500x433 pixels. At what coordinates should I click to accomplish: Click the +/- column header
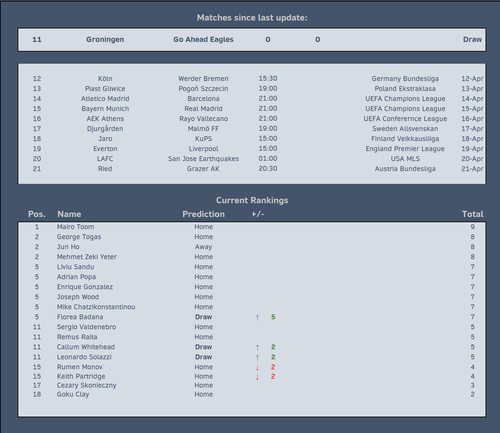[x=258, y=214]
